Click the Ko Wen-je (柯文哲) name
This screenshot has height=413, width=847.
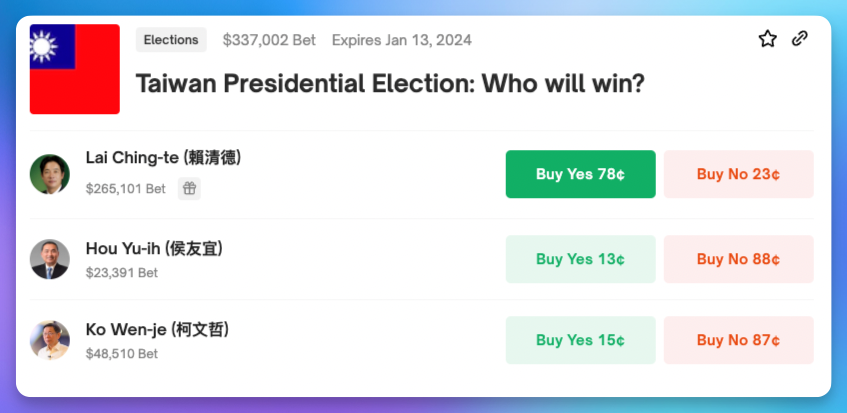pyautogui.click(x=157, y=329)
